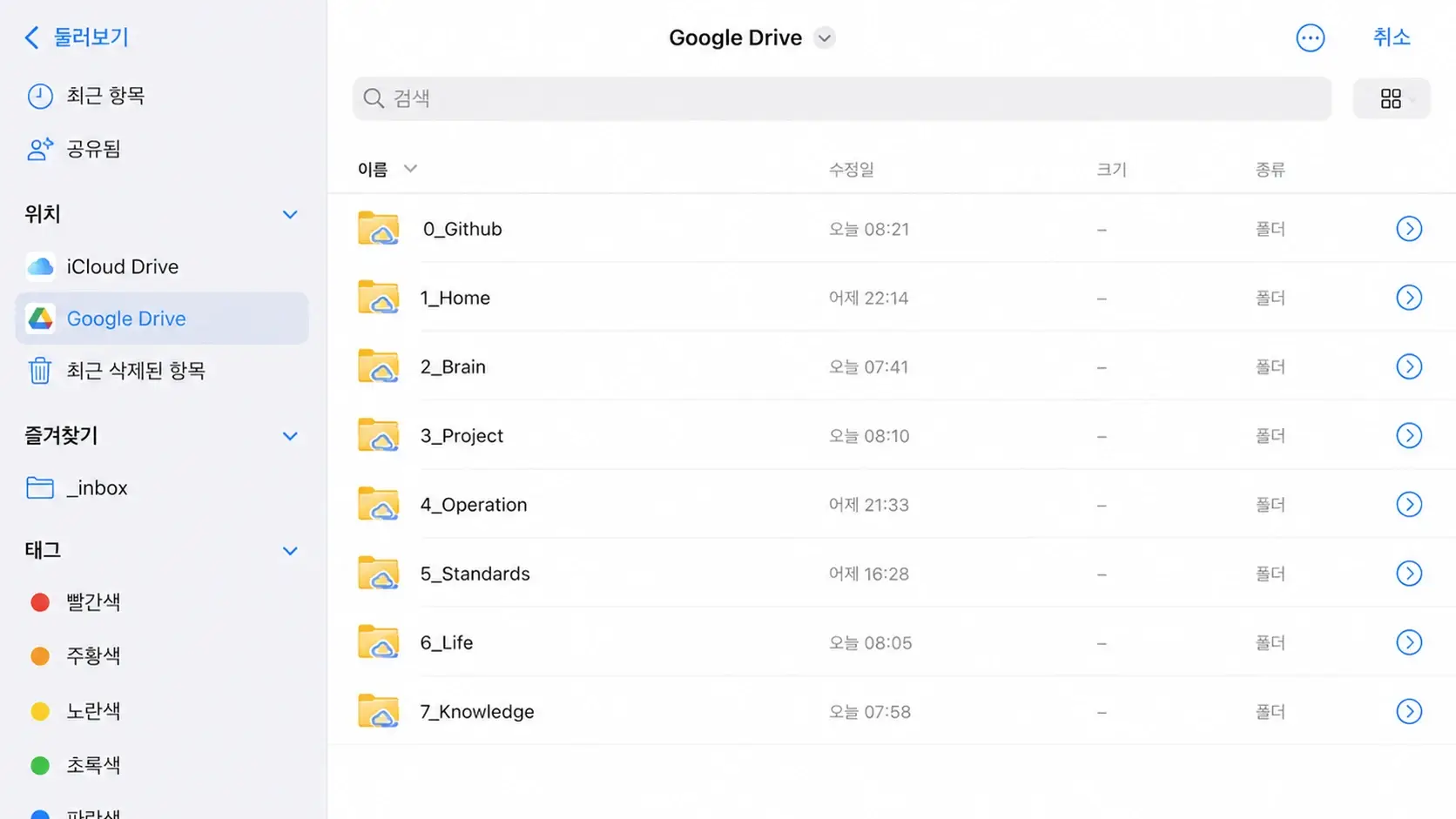
Task: Click the clock icon for 최근 항목
Action: (x=40, y=96)
